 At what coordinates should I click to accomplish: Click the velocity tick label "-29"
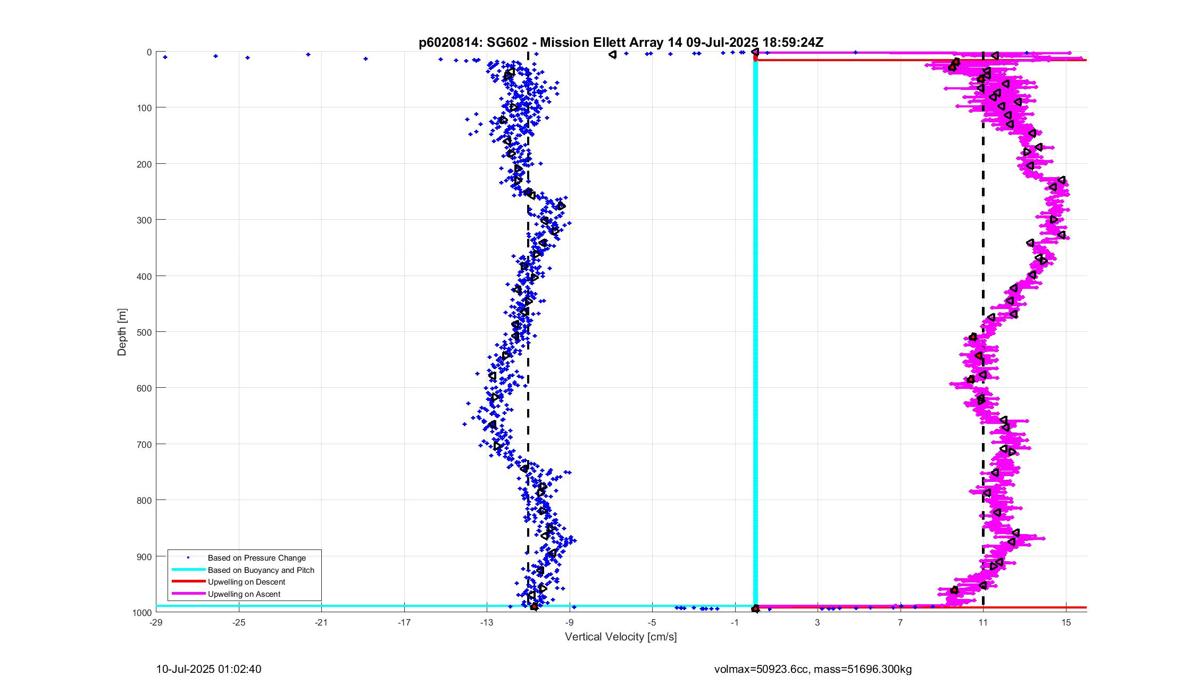pyautogui.click(x=156, y=622)
